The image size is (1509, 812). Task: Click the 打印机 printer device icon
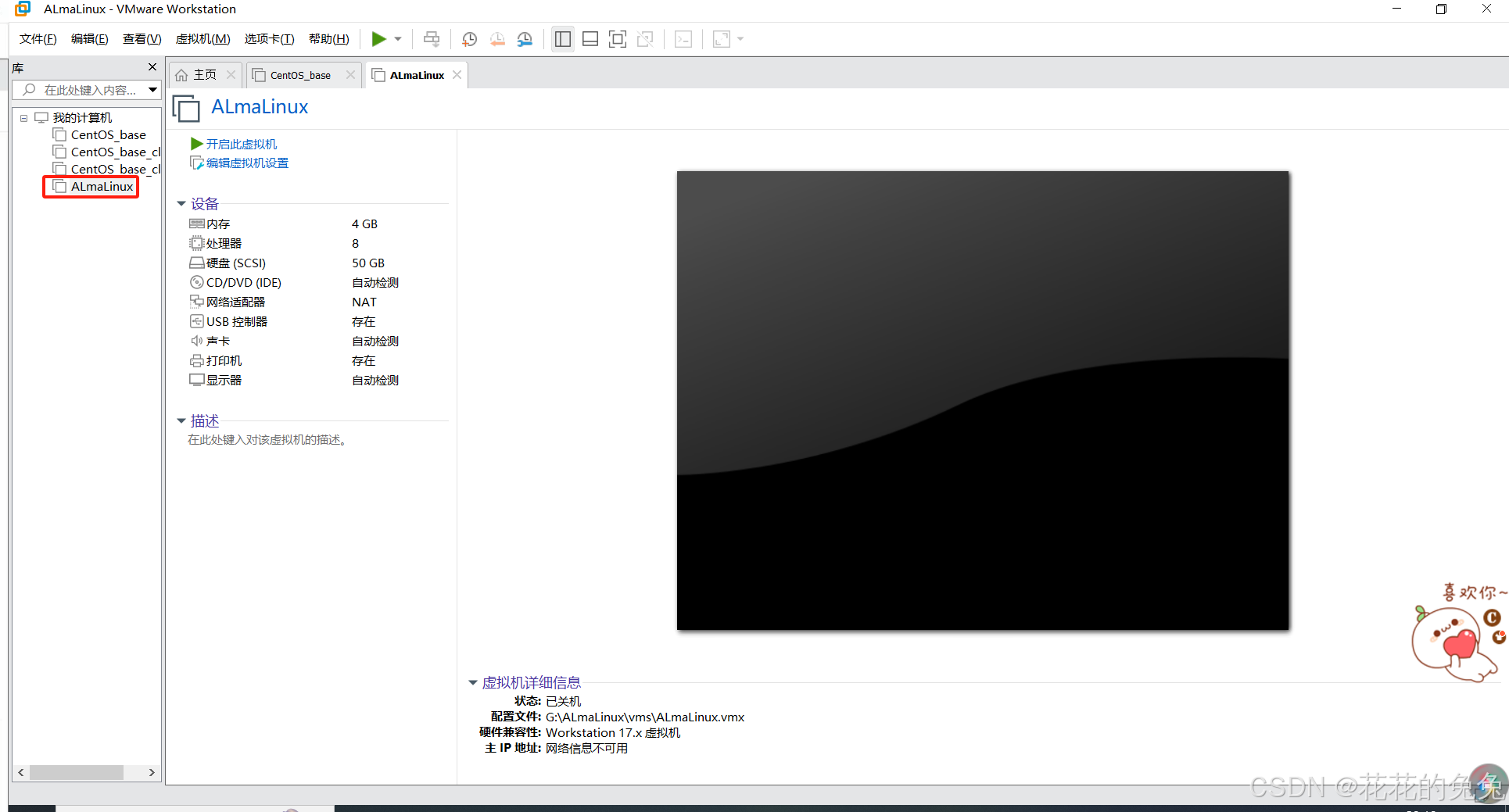[x=197, y=360]
